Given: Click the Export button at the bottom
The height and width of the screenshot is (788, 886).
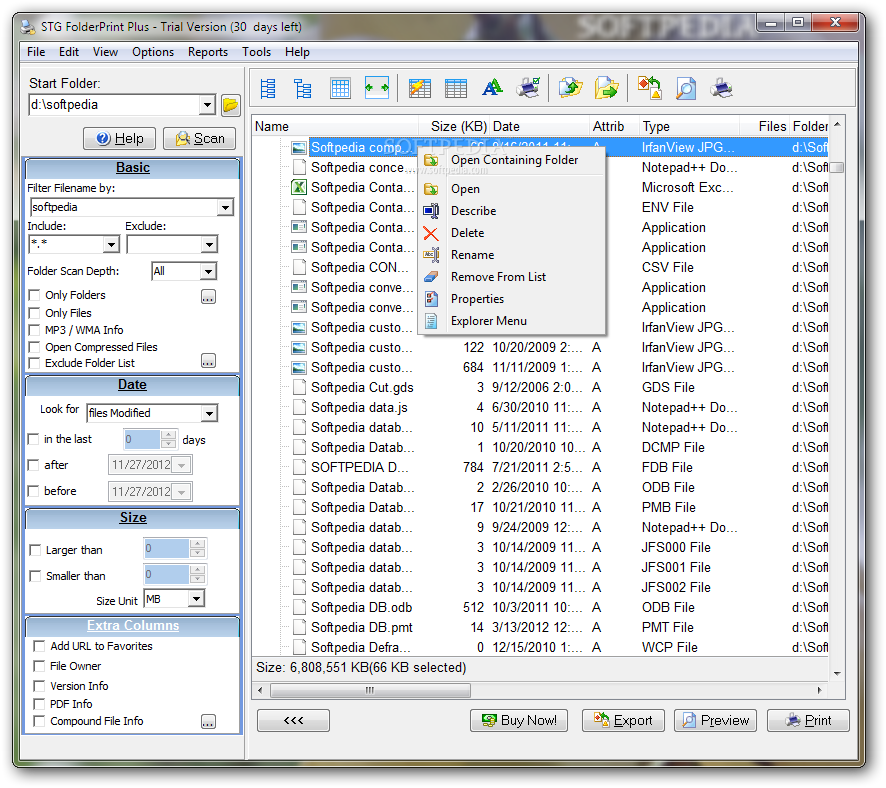Looking at the screenshot, I should (623, 720).
